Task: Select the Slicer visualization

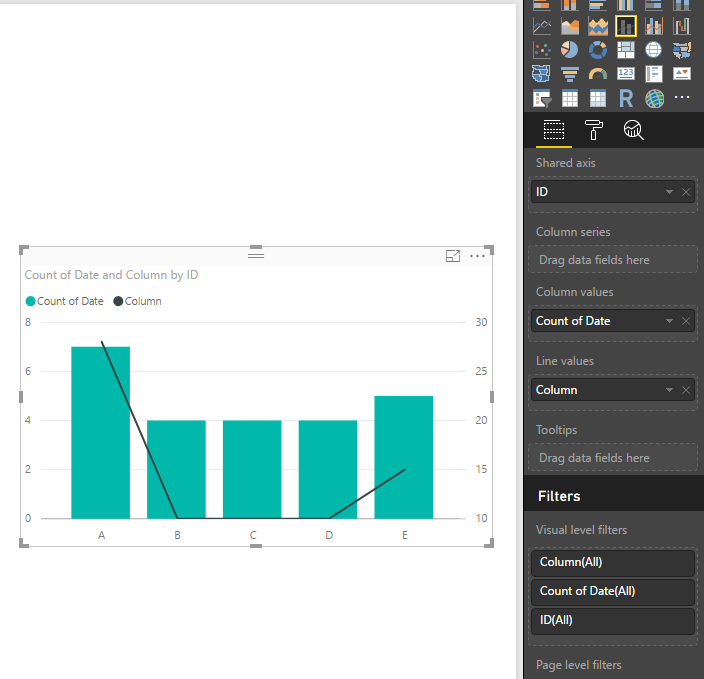Action: tap(542, 98)
